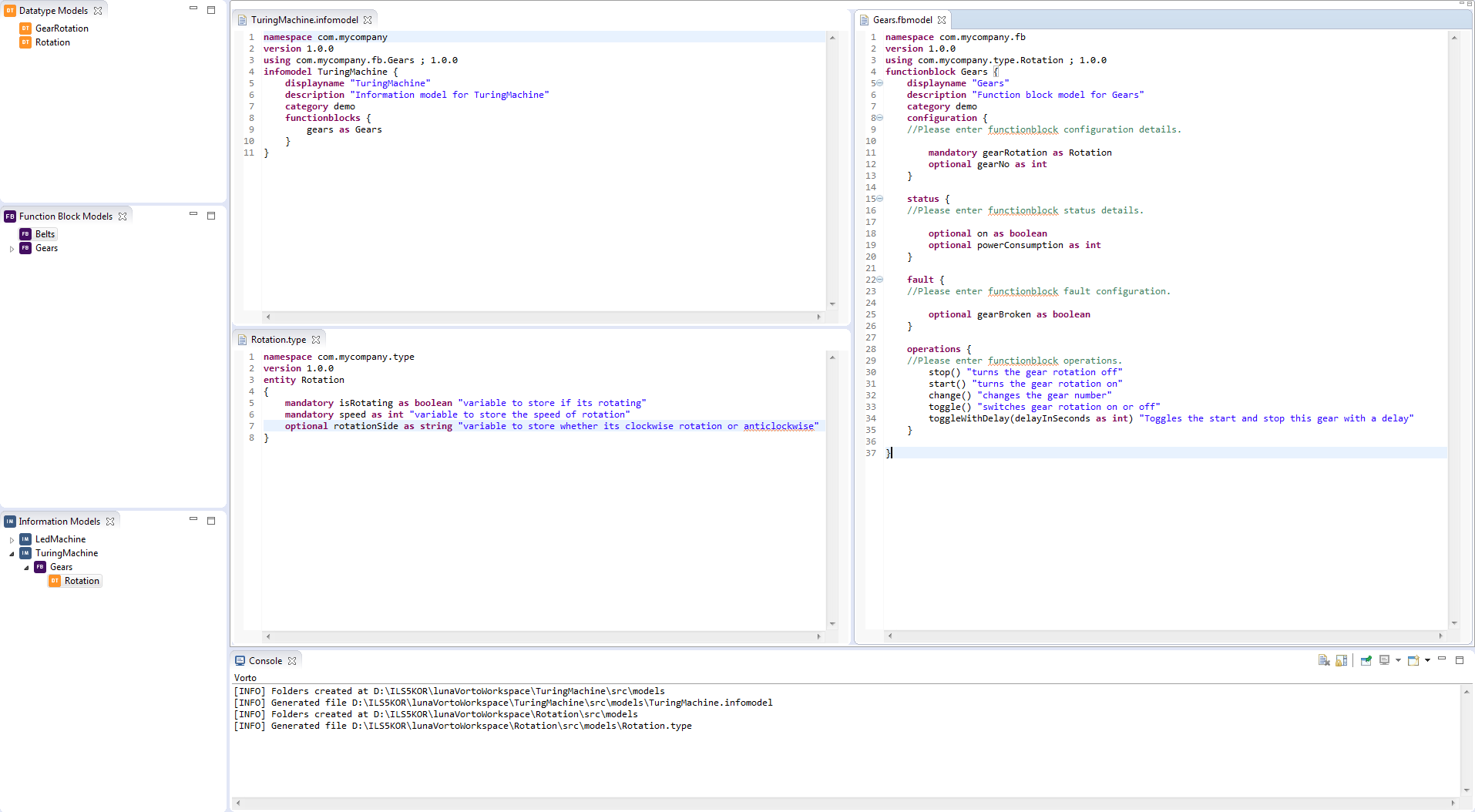
Task: Click scroll-down arrow in Rotation.type editor
Action: [832, 624]
